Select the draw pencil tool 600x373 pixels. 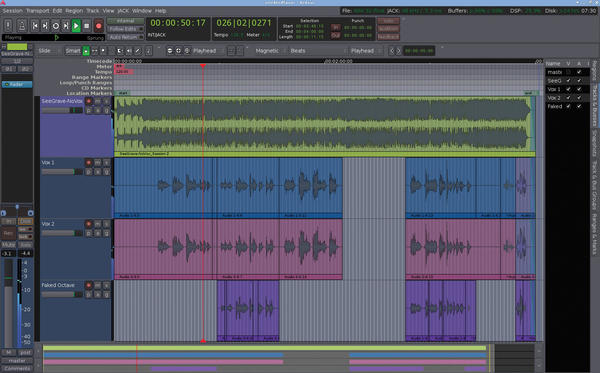[x=137, y=51]
